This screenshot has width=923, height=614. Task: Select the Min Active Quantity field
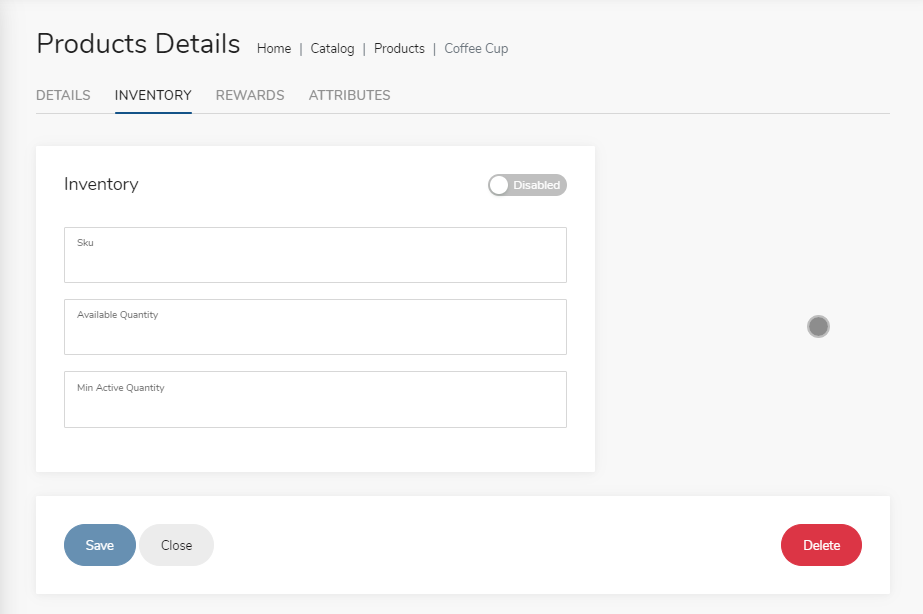pyautogui.click(x=316, y=399)
